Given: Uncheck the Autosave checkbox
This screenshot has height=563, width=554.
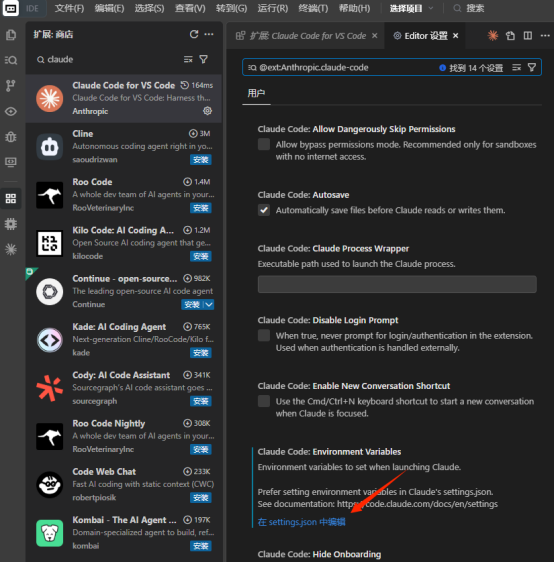Looking at the screenshot, I should [264, 210].
